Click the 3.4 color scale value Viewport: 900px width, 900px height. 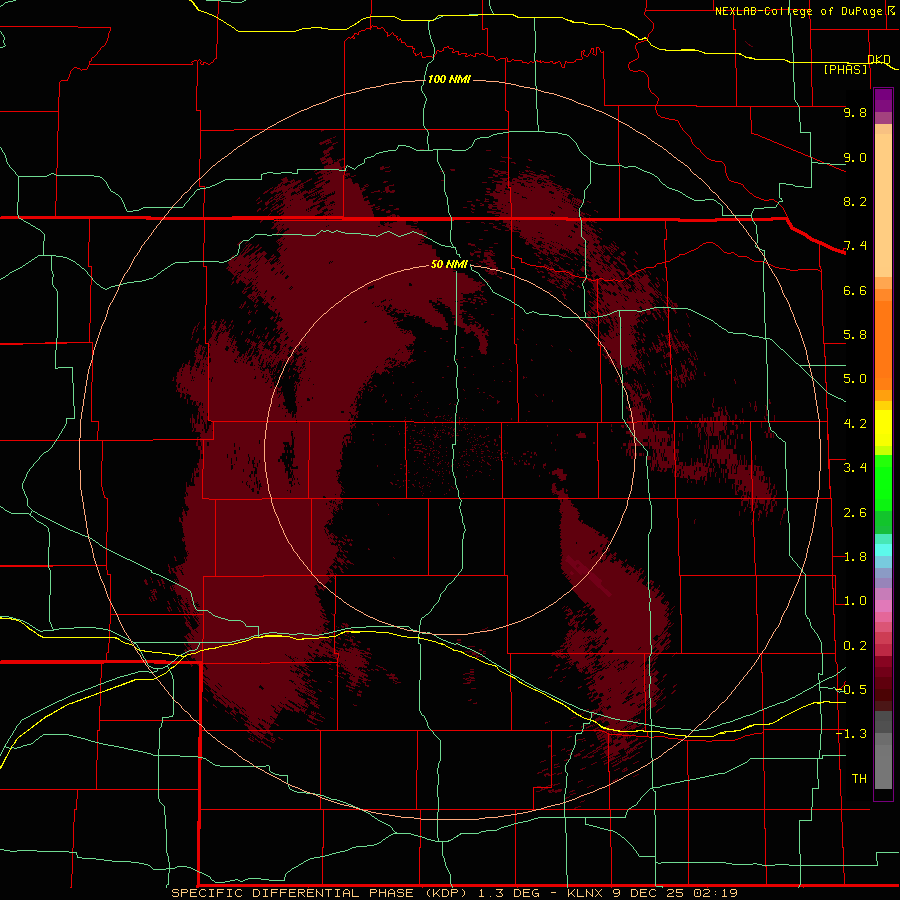click(x=855, y=468)
